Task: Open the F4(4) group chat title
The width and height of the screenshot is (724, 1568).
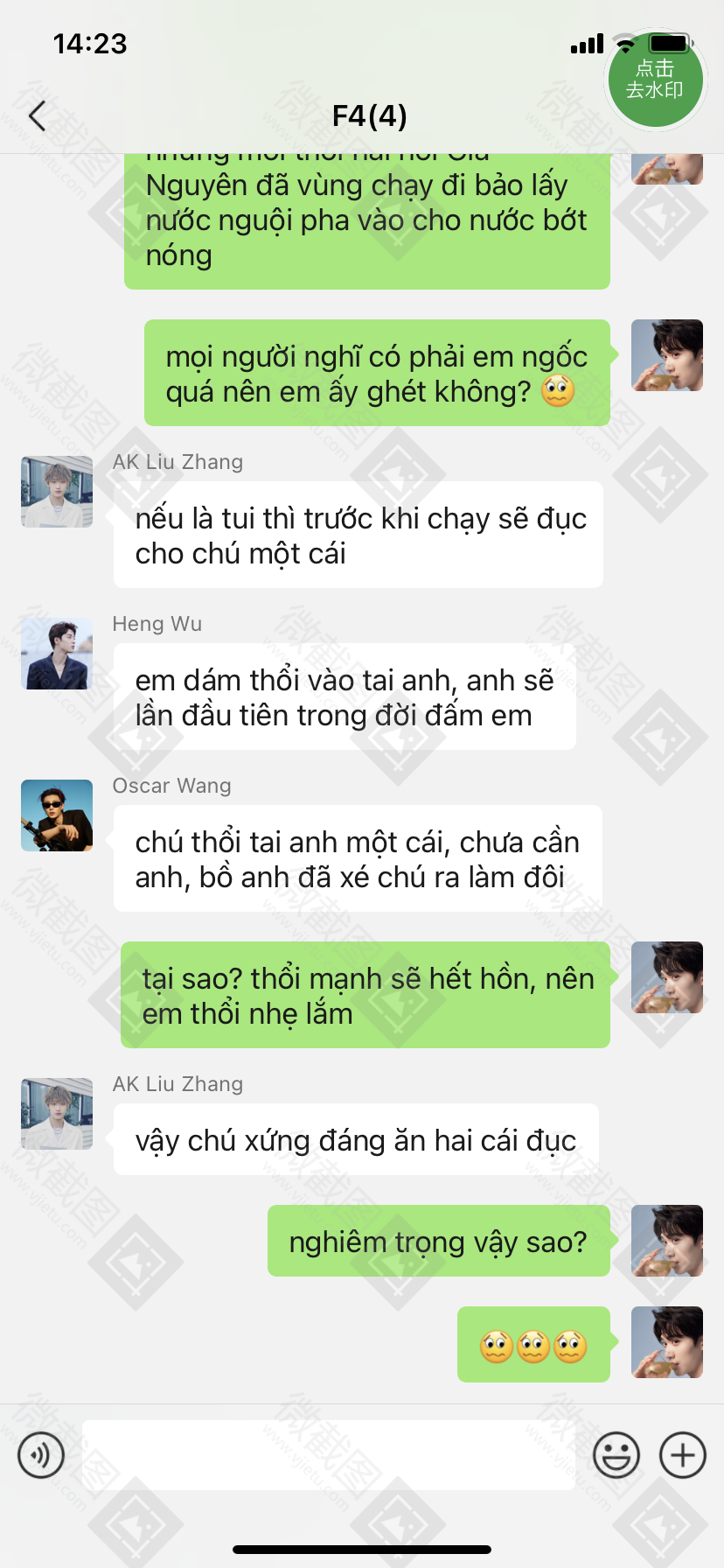Action: pos(369,115)
